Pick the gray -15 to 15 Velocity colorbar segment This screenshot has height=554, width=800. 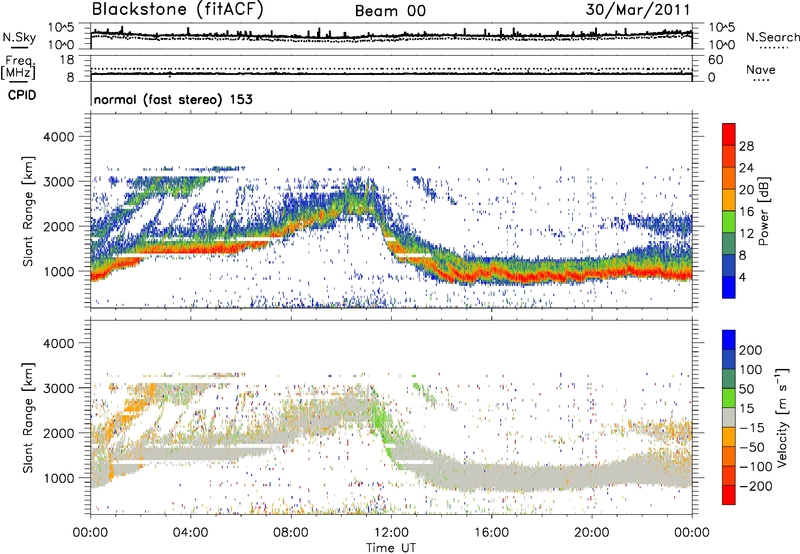pyautogui.click(x=729, y=417)
